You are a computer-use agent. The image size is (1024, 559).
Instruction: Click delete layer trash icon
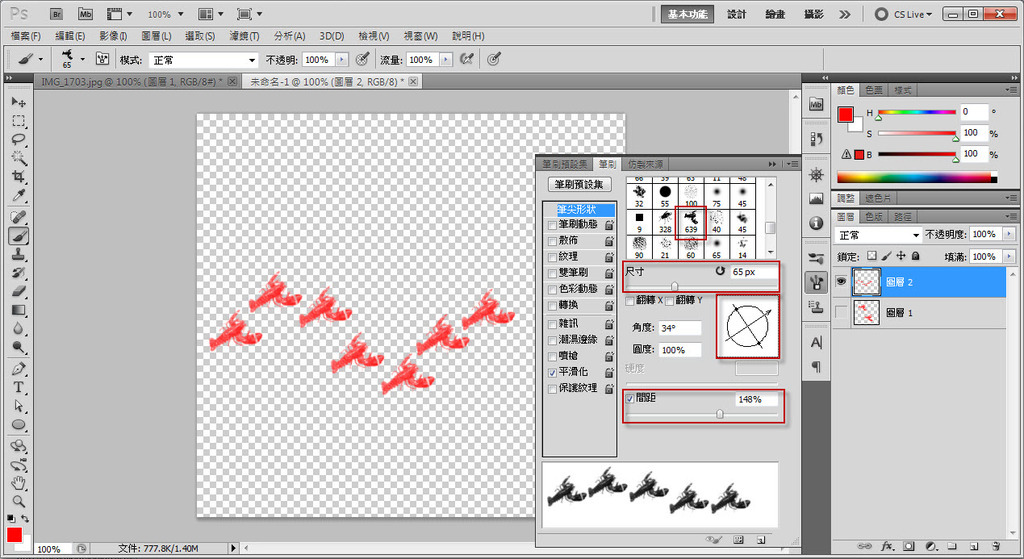point(996,545)
